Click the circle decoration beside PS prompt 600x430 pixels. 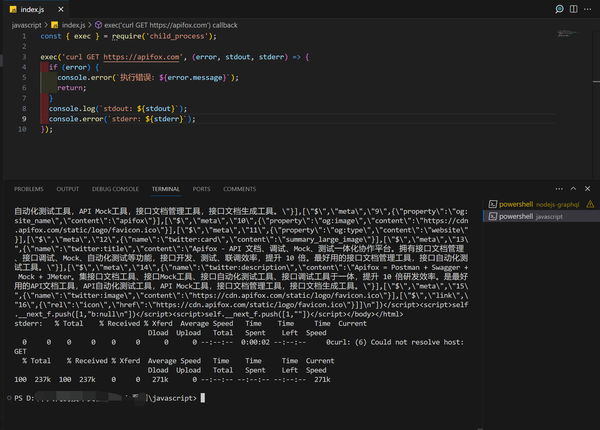click(x=6, y=398)
